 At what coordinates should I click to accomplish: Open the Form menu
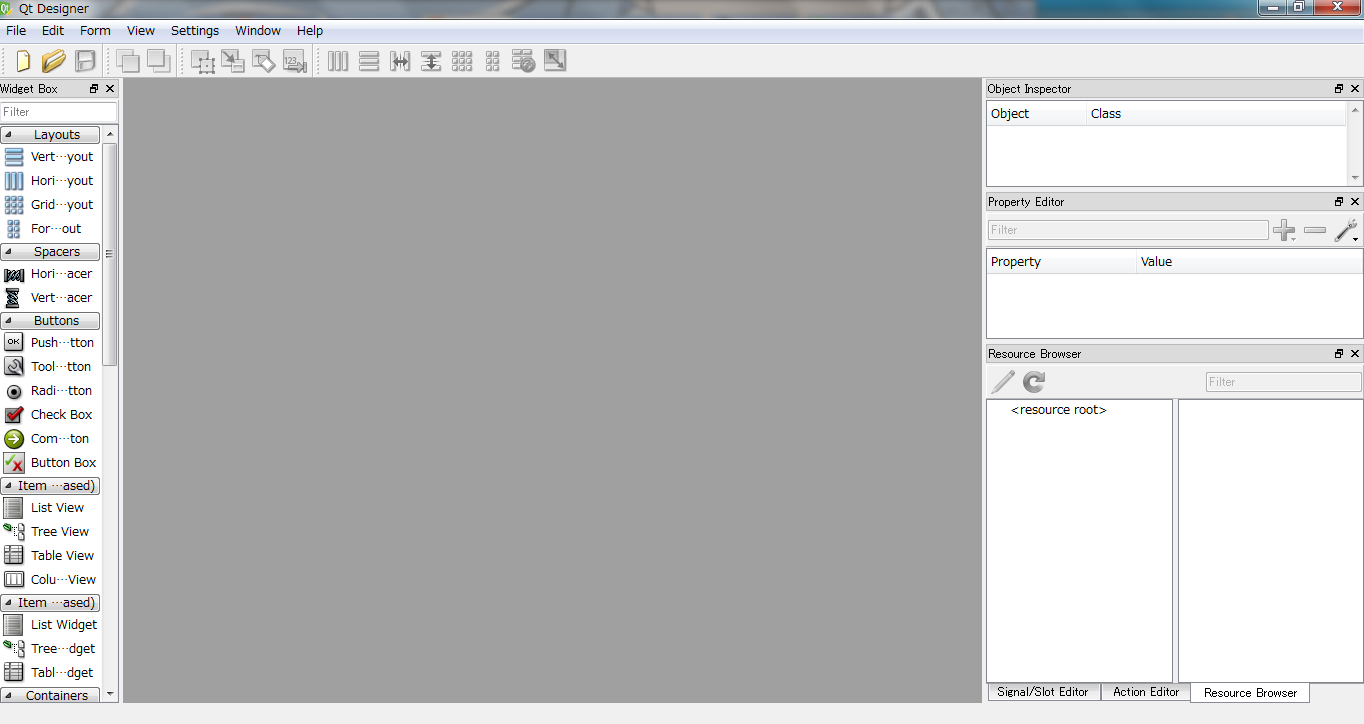point(95,30)
